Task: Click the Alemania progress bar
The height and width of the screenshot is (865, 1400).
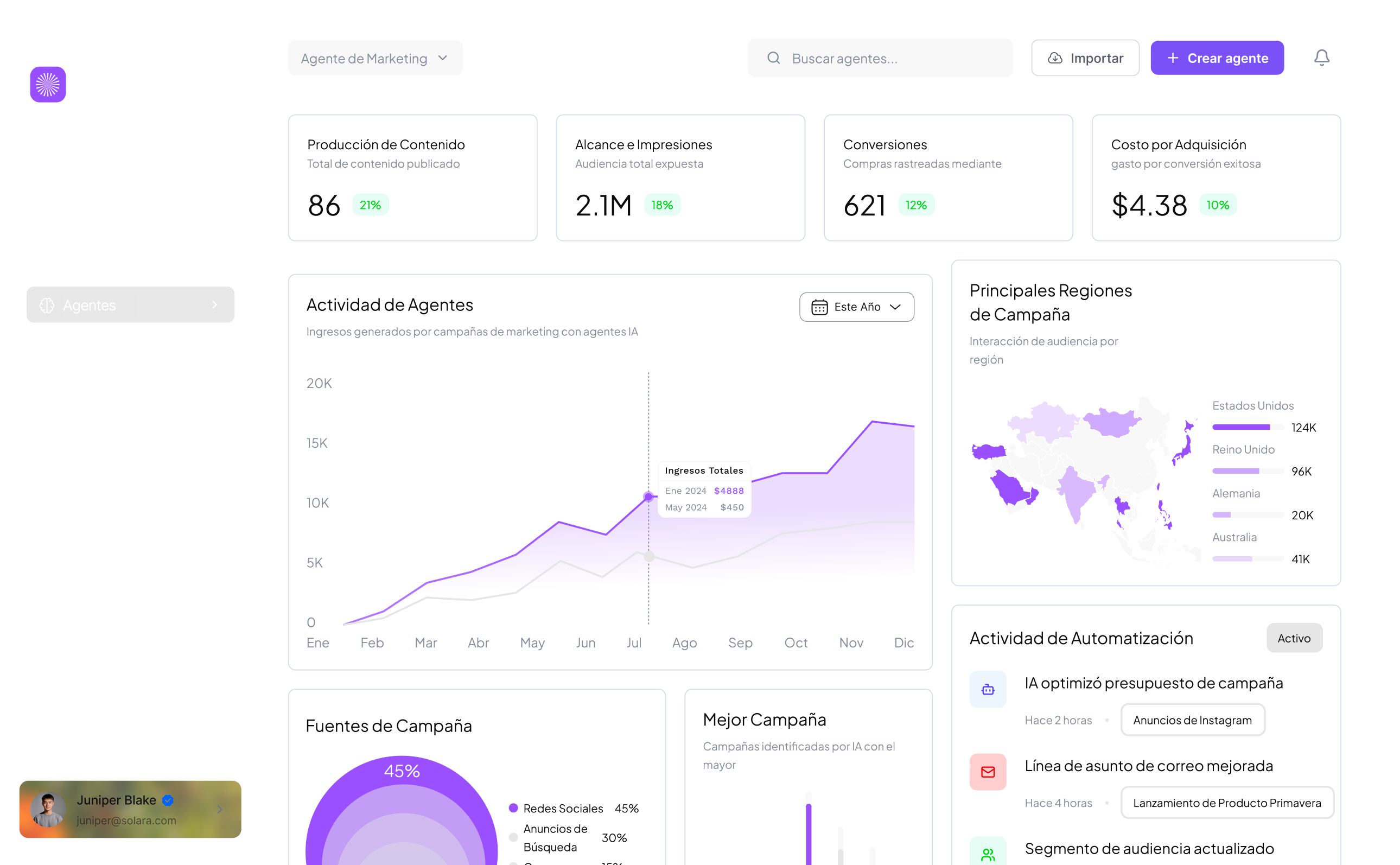Action: click(x=1248, y=515)
